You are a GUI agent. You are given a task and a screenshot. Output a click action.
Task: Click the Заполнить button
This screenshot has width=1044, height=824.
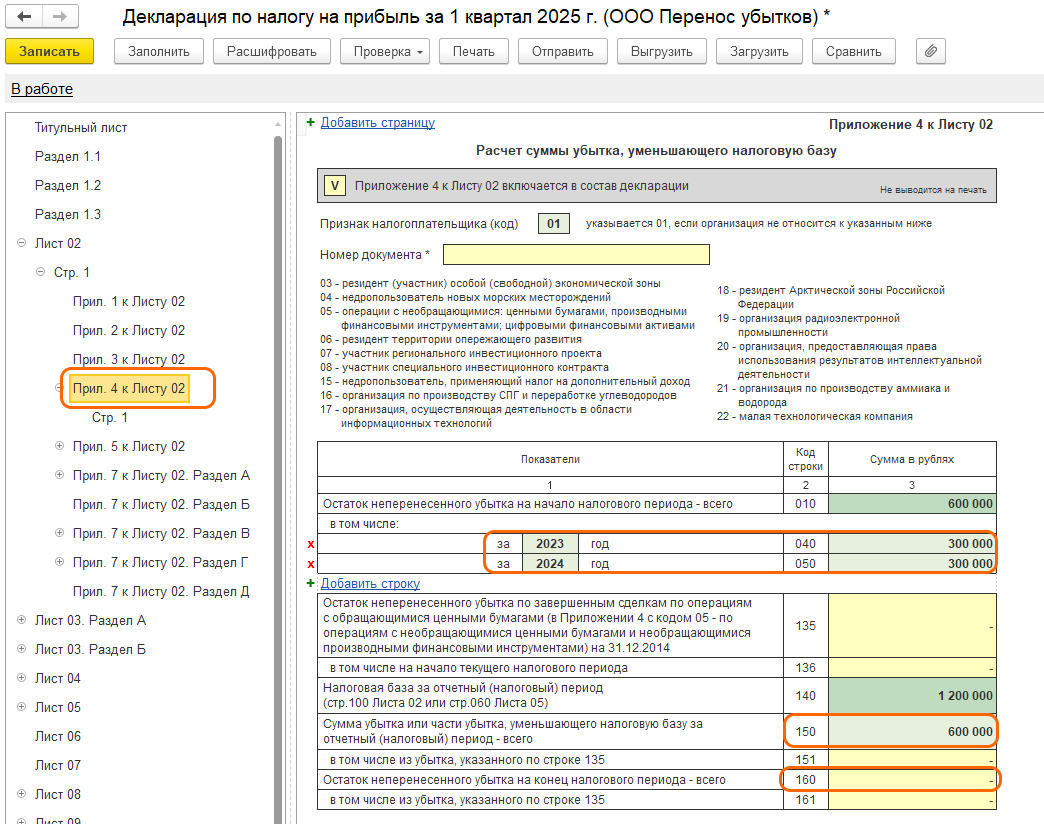tap(159, 51)
